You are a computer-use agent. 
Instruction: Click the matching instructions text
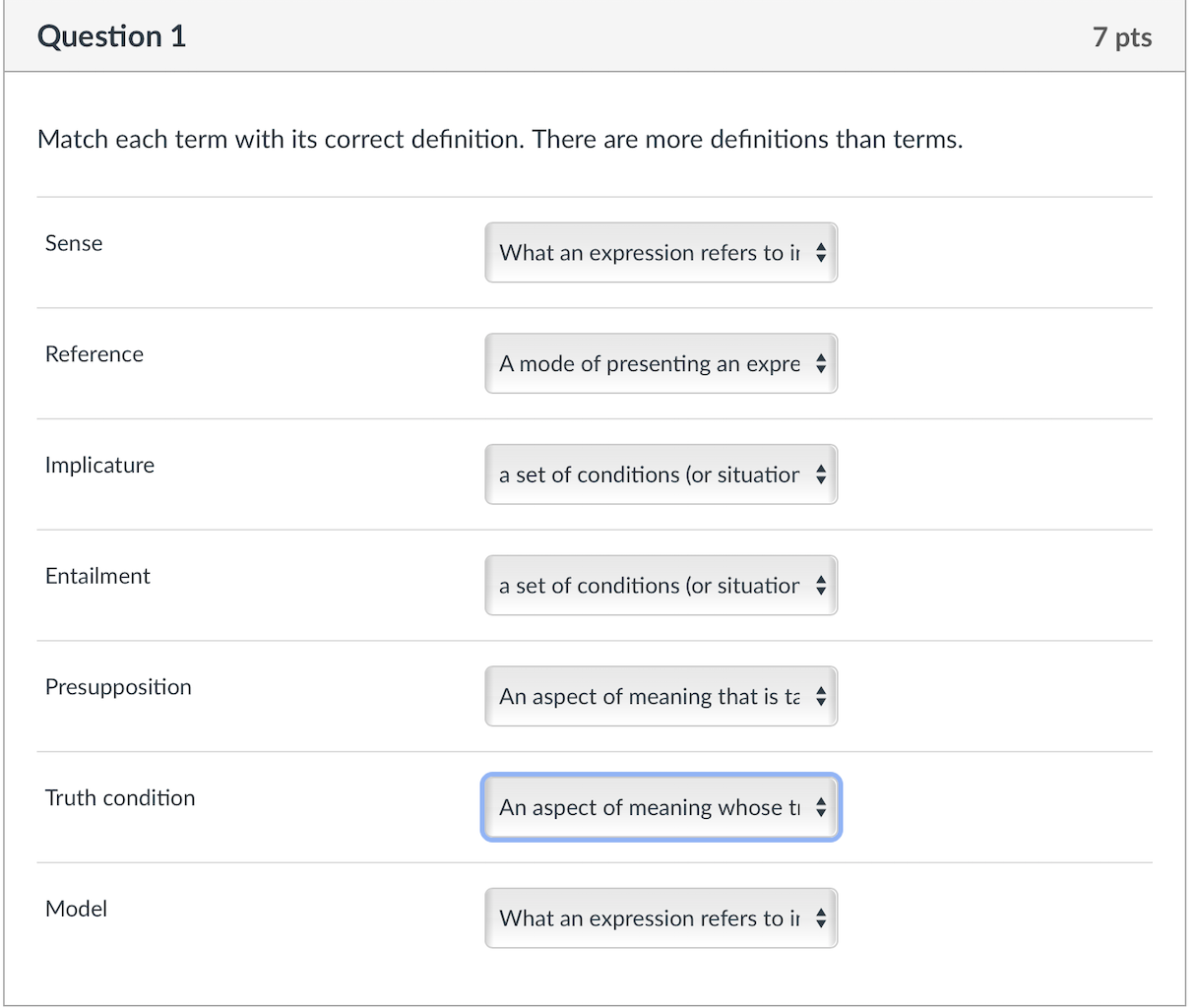tap(500, 140)
